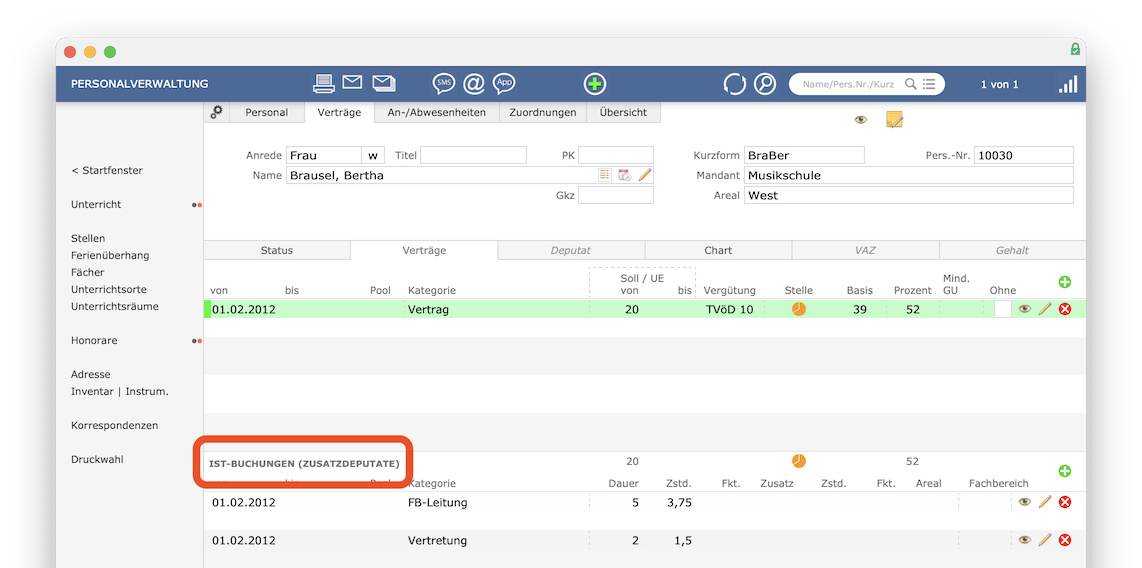This screenshot has height=568, width=1142.
Task: Open Druckwahl in the sidebar
Action: click(97, 459)
